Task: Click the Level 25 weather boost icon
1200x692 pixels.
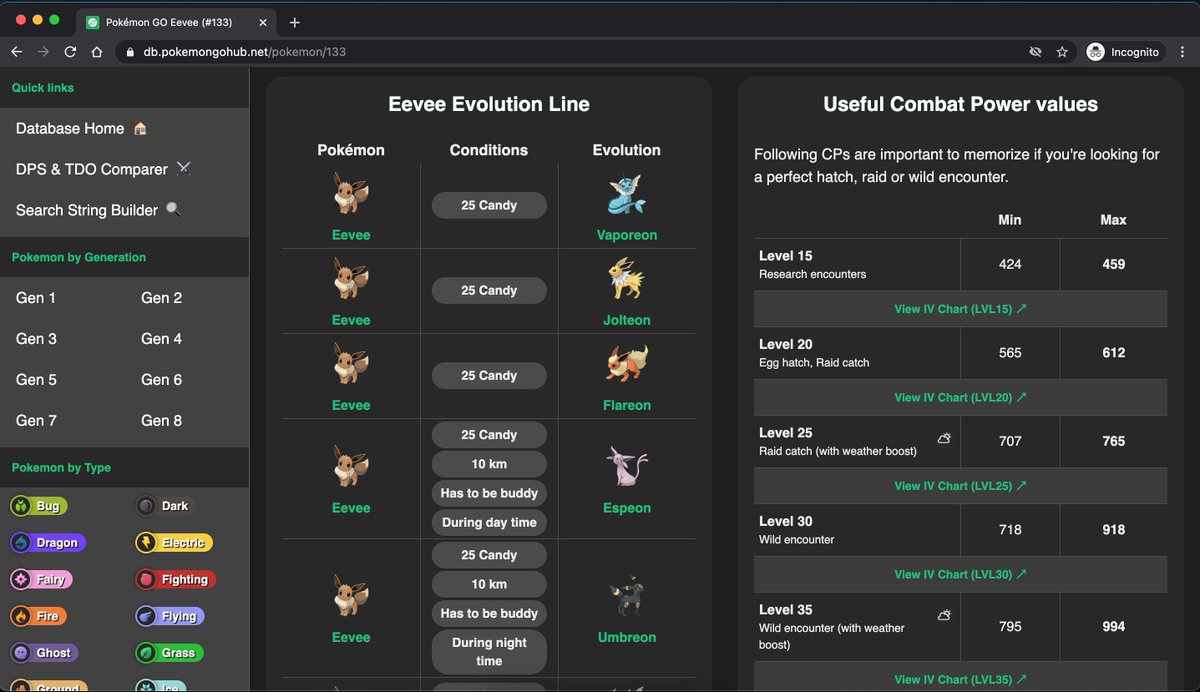Action: click(x=943, y=438)
